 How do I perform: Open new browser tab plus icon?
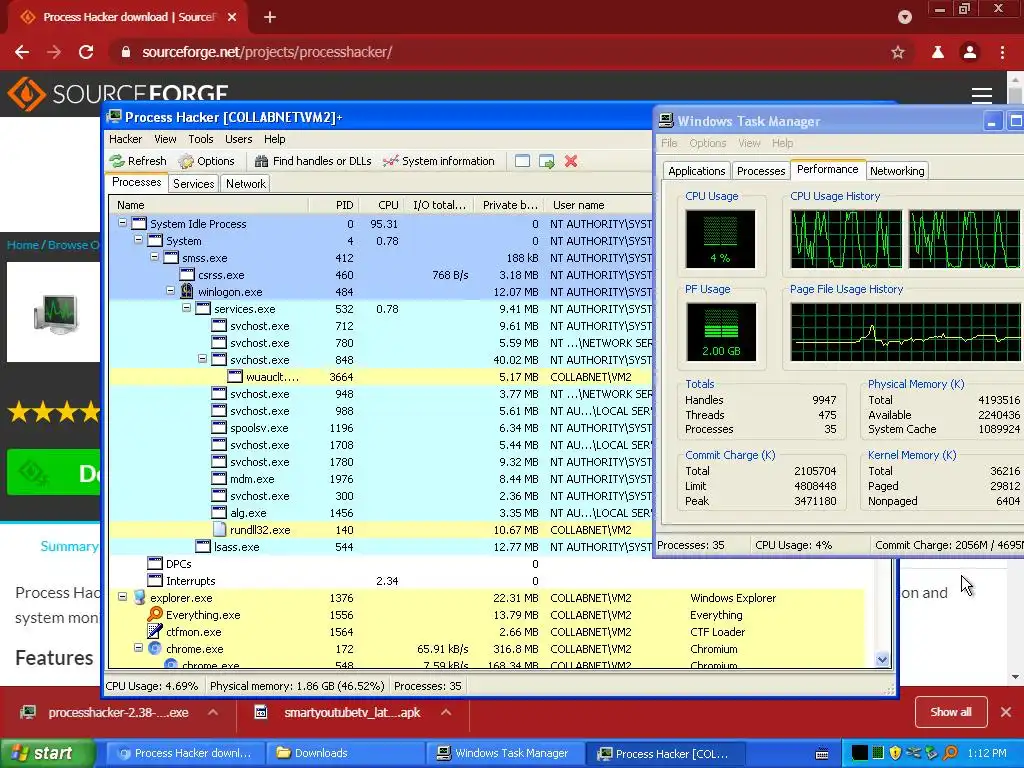point(270,17)
